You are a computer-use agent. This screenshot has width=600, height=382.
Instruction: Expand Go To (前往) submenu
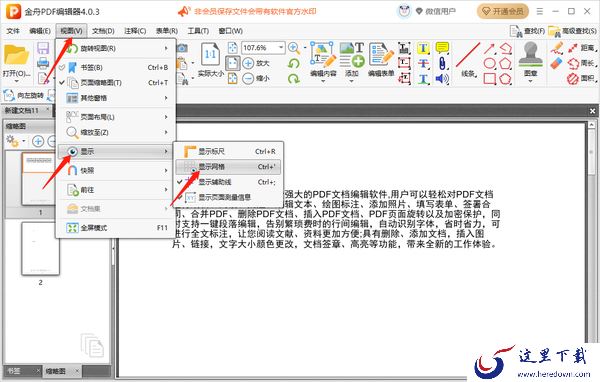116,189
